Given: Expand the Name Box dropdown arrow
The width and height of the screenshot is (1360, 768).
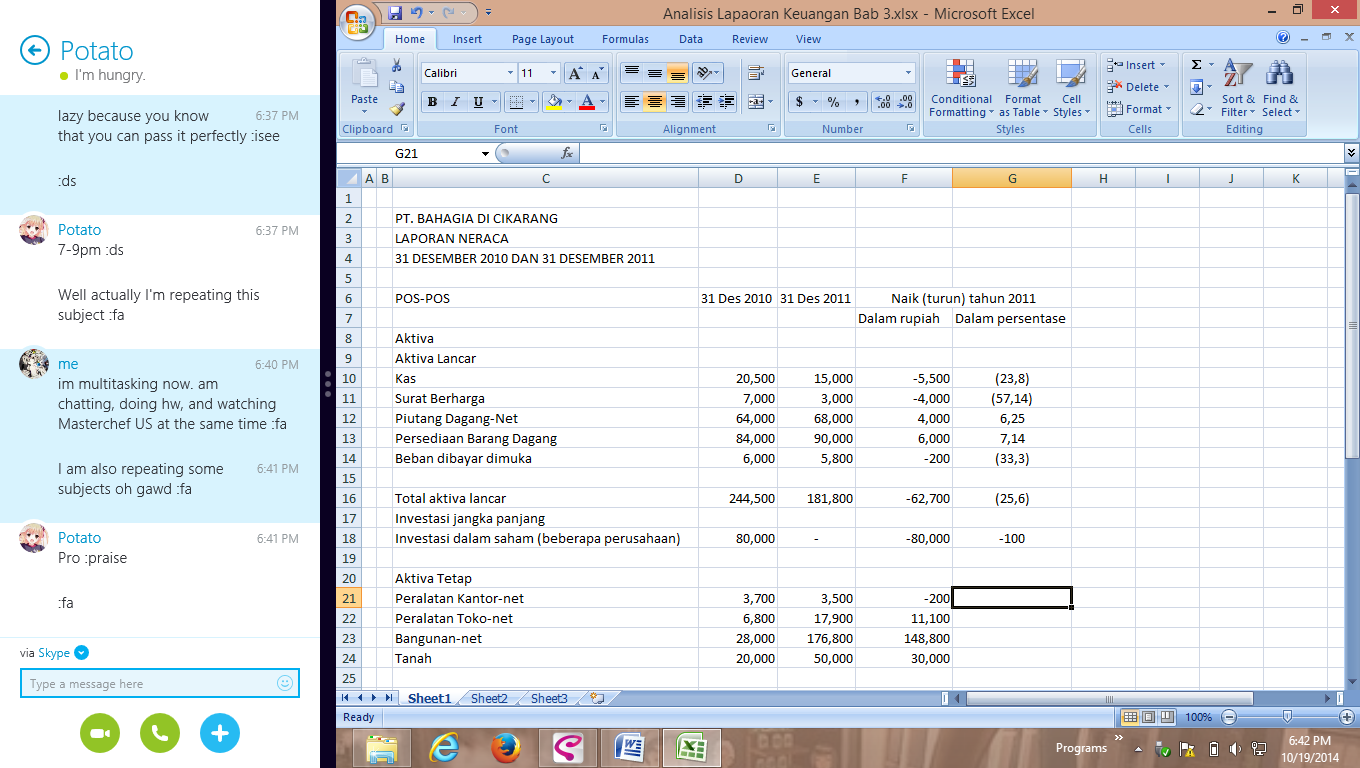Looking at the screenshot, I should 486,154.
